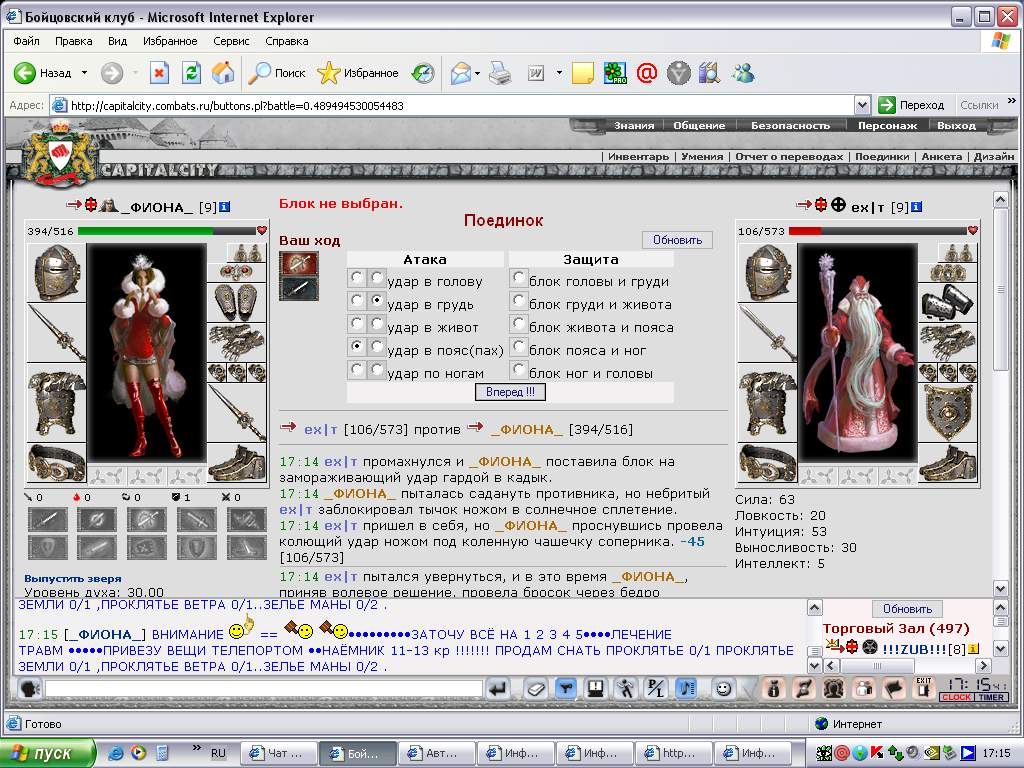
Task: Select second radio for удар в живот
Action: tap(377, 324)
